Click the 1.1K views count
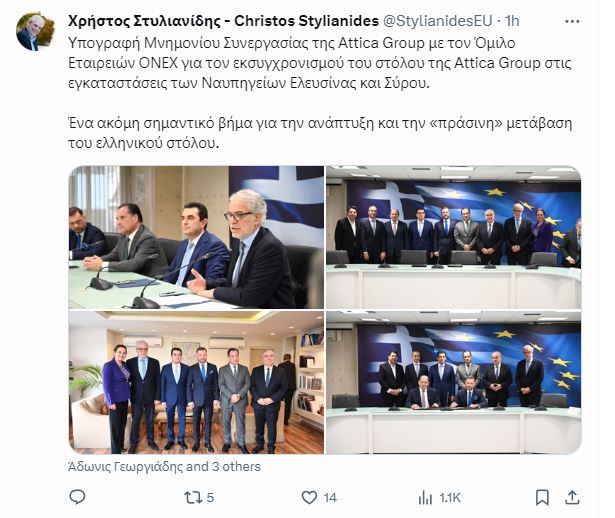615x518 pixels. 449,498
